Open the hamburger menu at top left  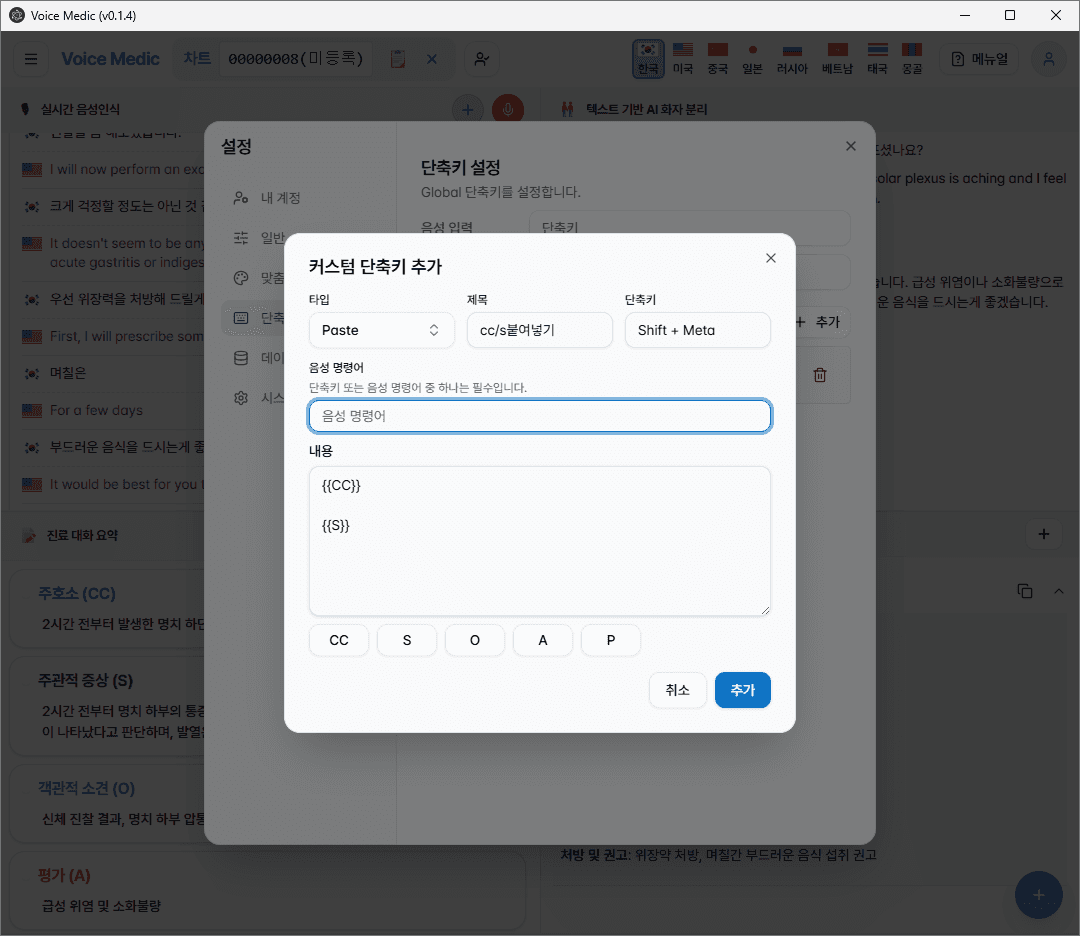pos(30,60)
